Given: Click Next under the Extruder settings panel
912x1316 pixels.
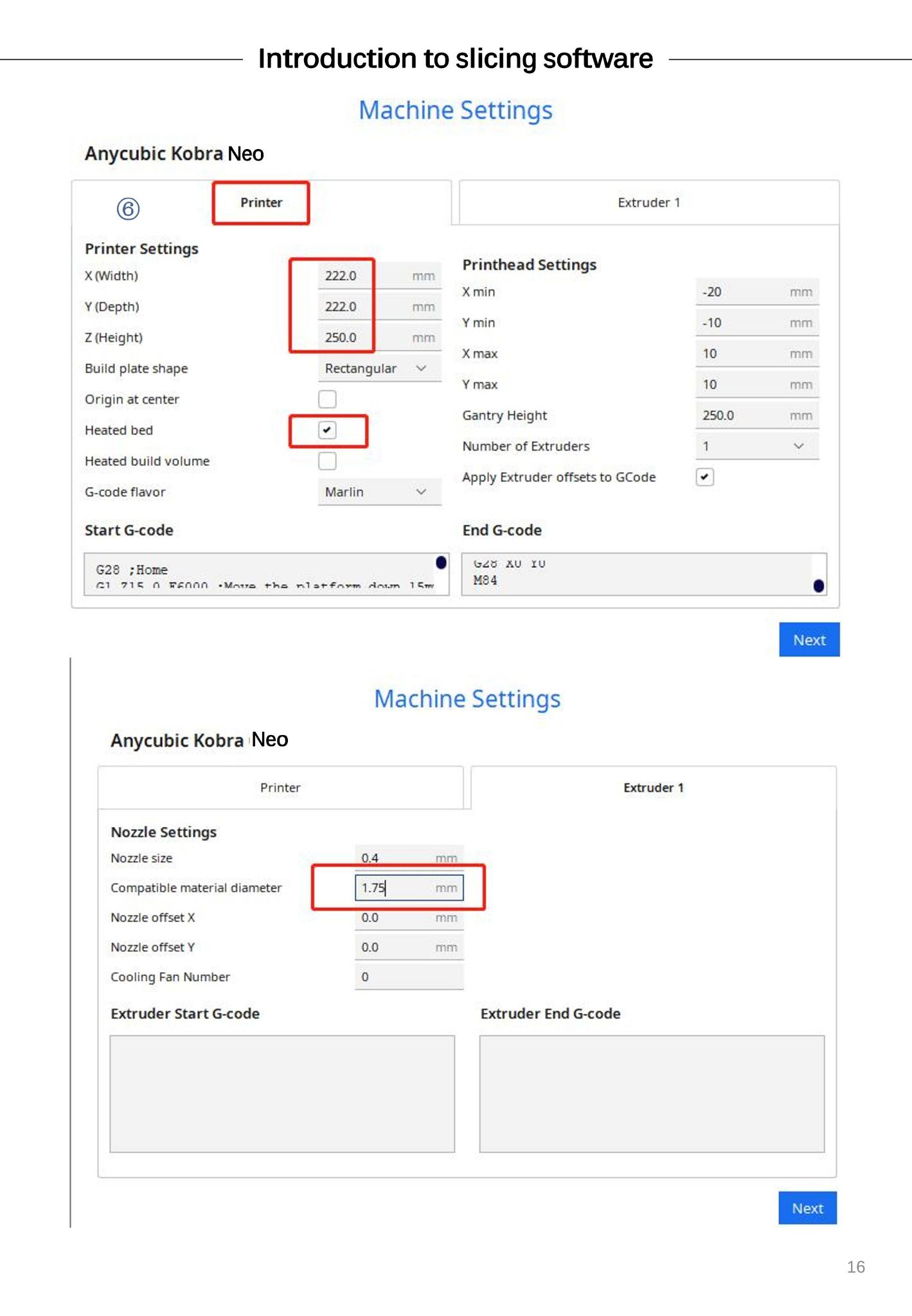Looking at the screenshot, I should click(807, 1208).
